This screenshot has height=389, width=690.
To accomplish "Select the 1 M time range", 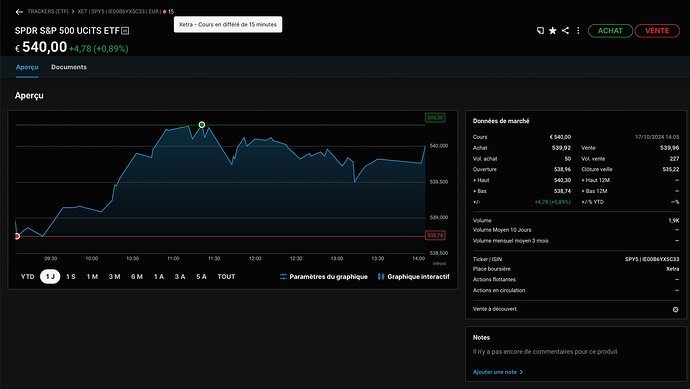I will pos(92,277).
